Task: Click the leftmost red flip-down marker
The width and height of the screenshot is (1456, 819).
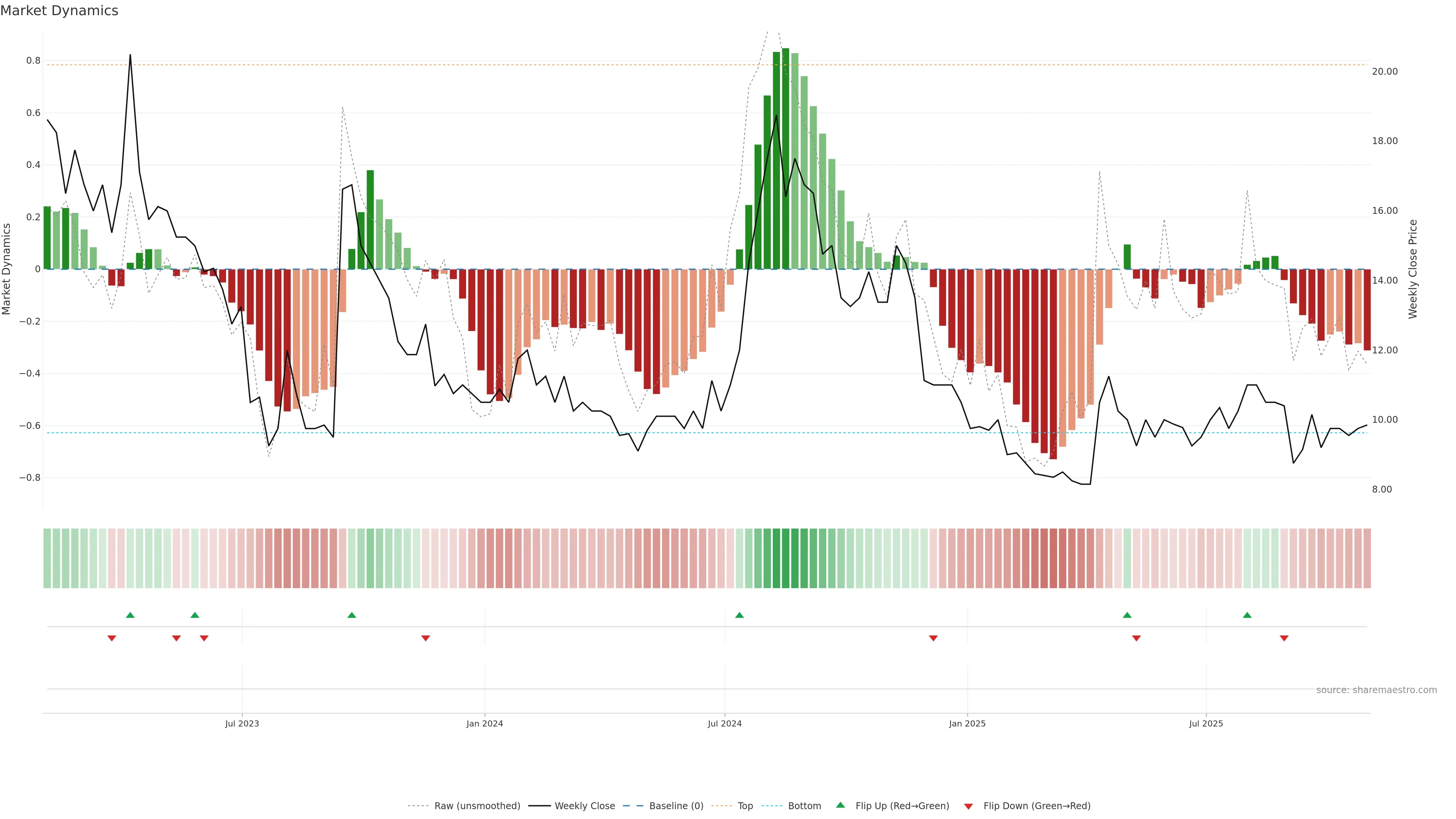Action: [x=112, y=638]
